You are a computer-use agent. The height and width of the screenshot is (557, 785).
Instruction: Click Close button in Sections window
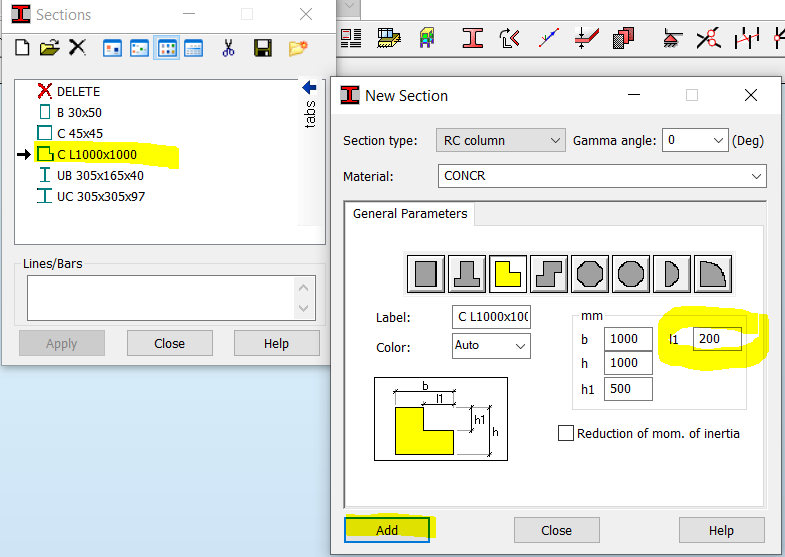[x=170, y=343]
